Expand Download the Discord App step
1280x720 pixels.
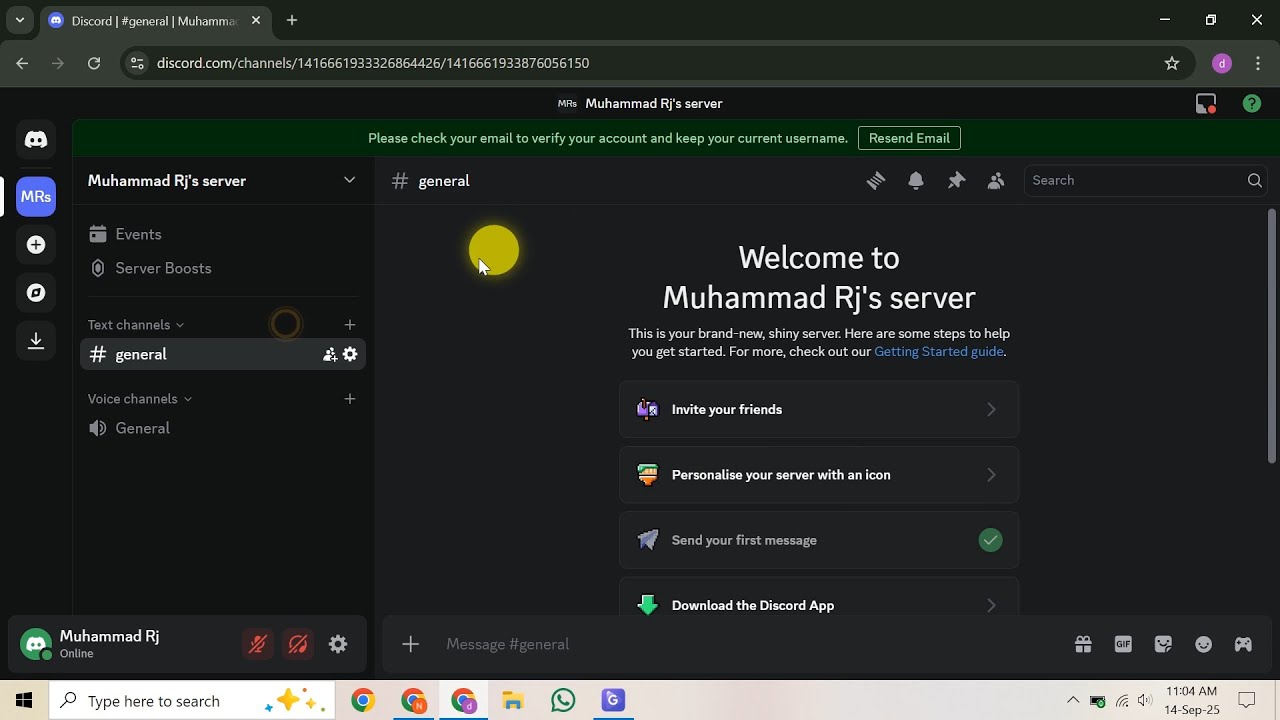819,599
